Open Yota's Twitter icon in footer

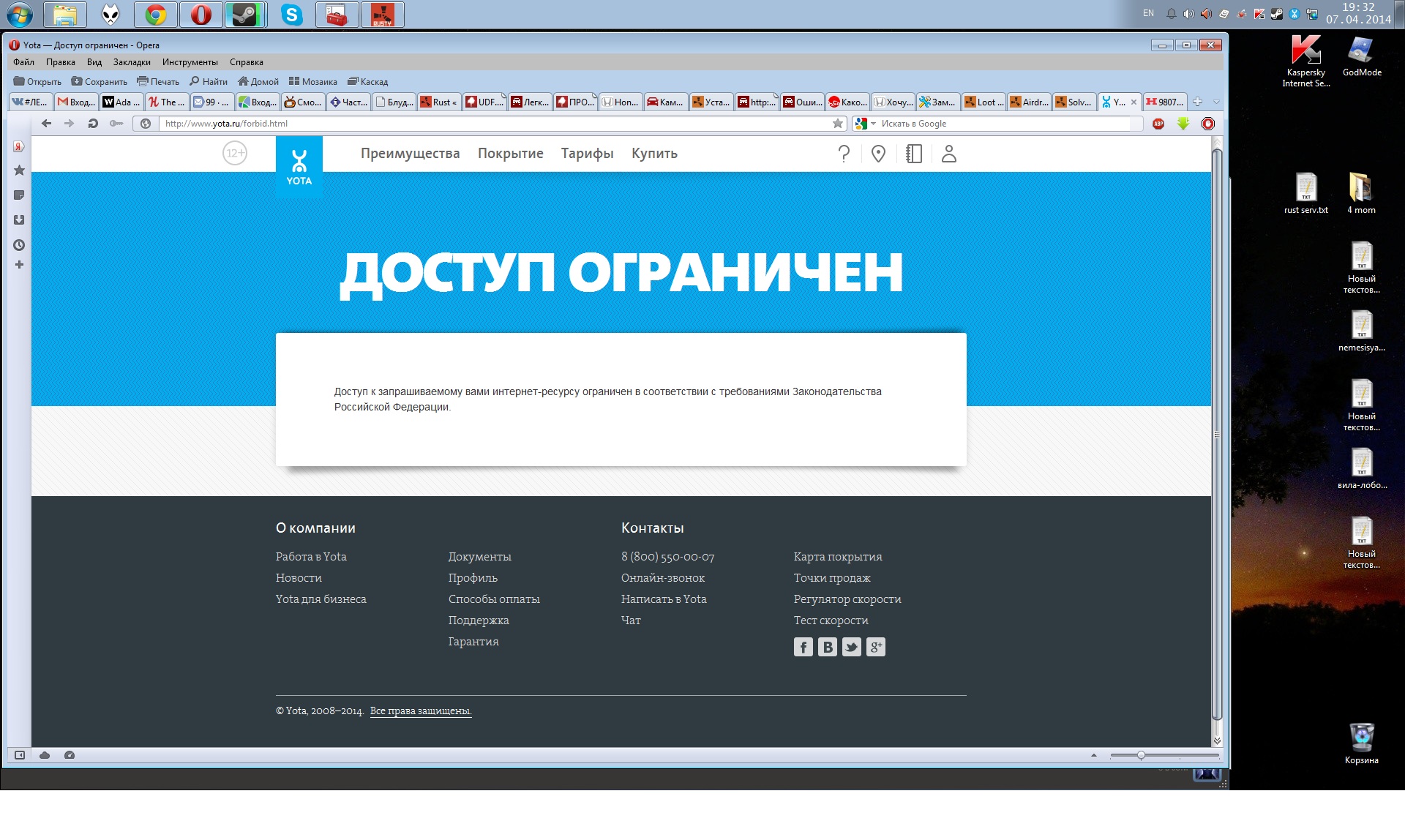coord(851,647)
